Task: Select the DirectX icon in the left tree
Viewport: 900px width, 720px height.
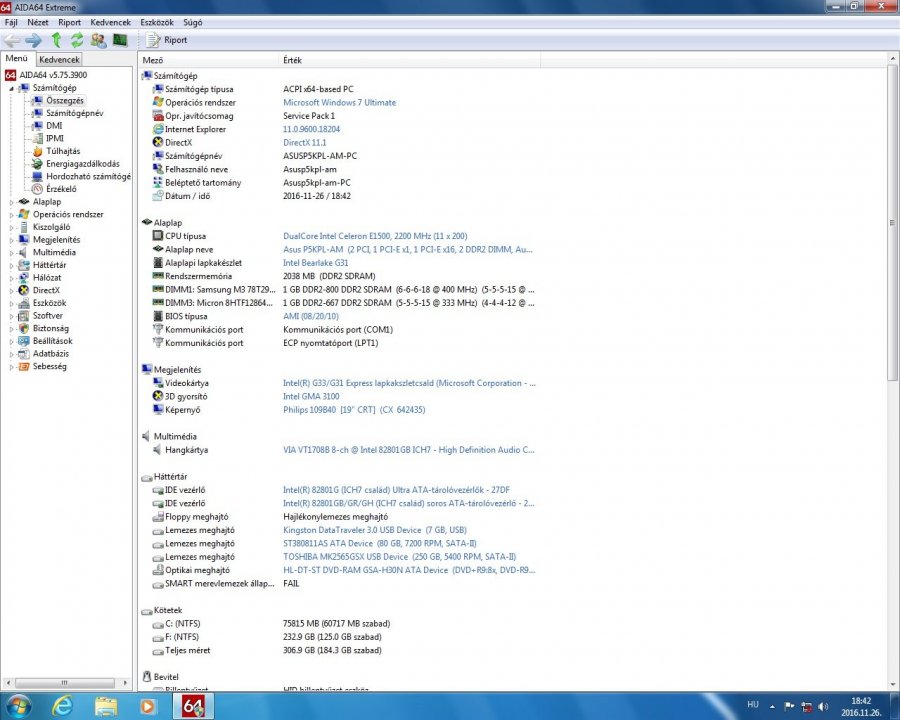Action: [x=24, y=291]
